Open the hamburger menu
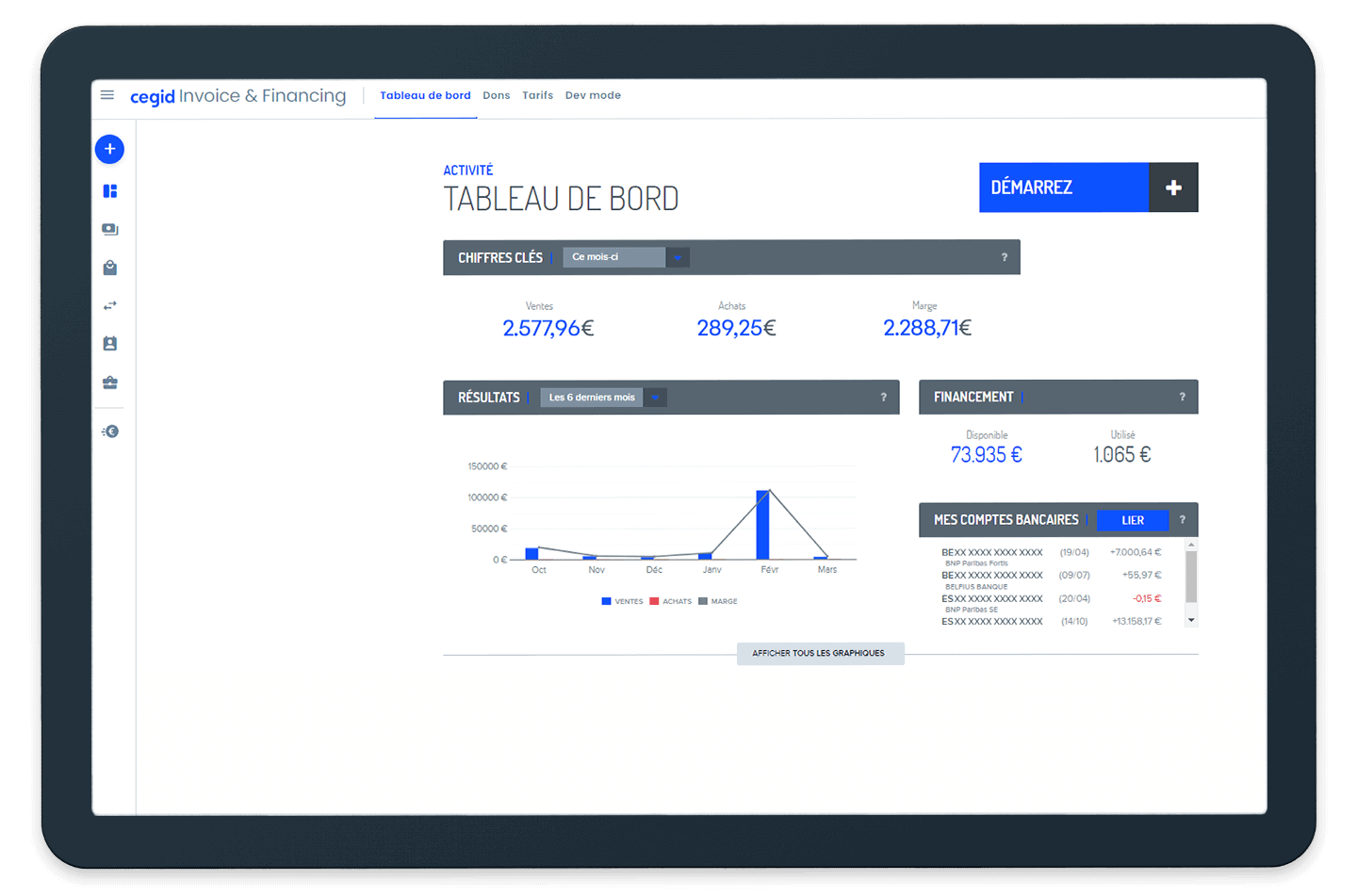 tap(107, 95)
